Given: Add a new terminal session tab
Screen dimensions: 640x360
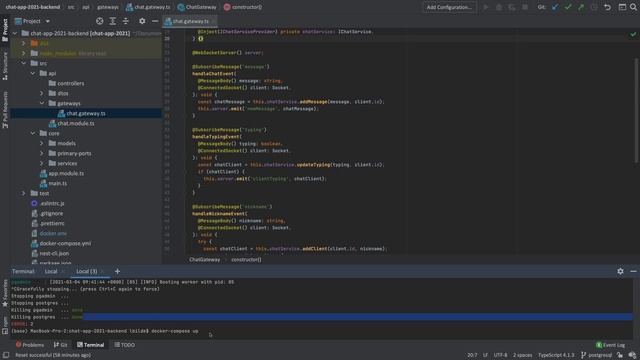Looking at the screenshot, I should [x=117, y=271].
